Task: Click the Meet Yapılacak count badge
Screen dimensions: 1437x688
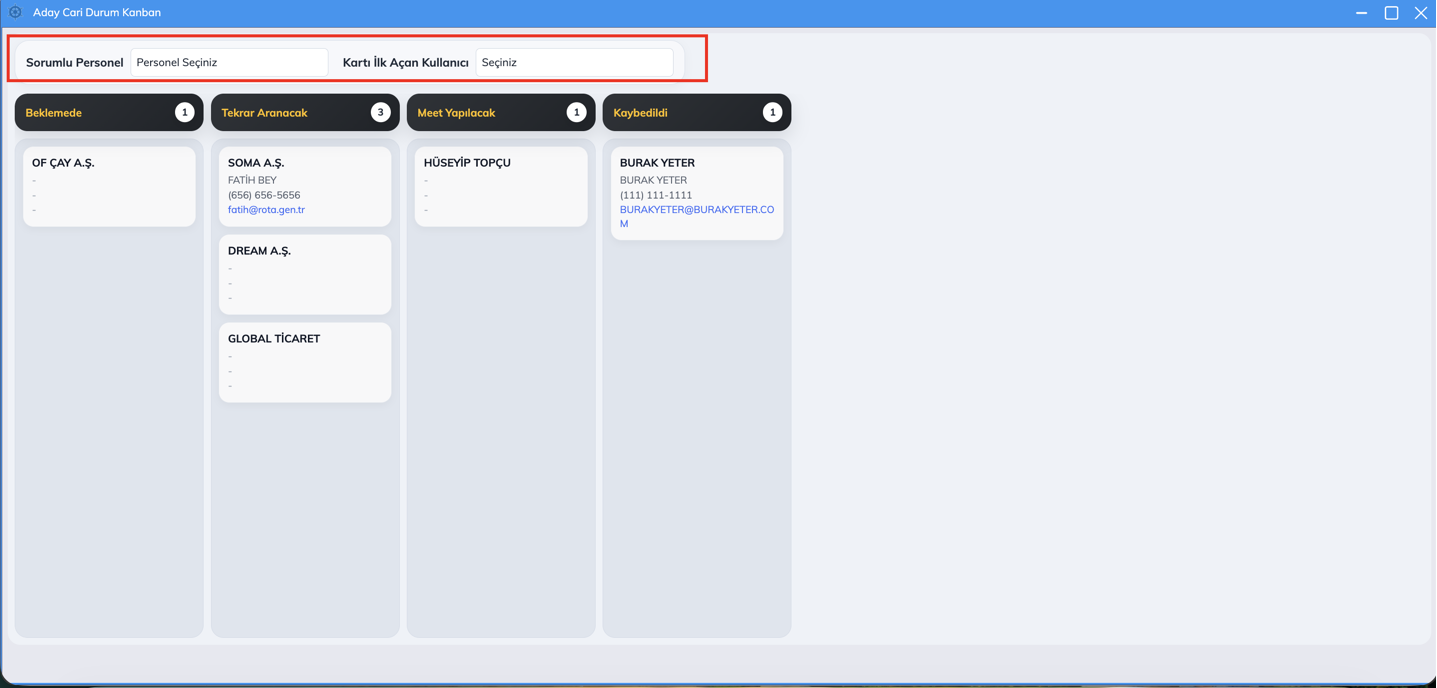Action: (x=576, y=113)
